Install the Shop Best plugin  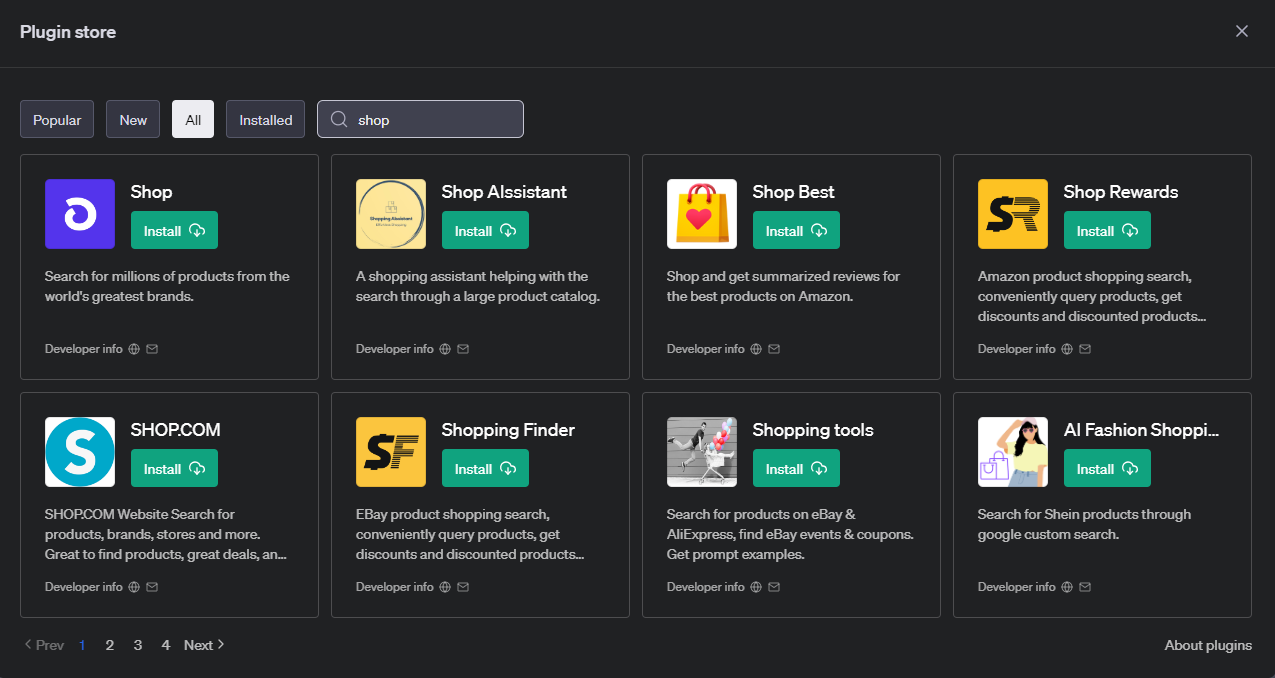[796, 231]
